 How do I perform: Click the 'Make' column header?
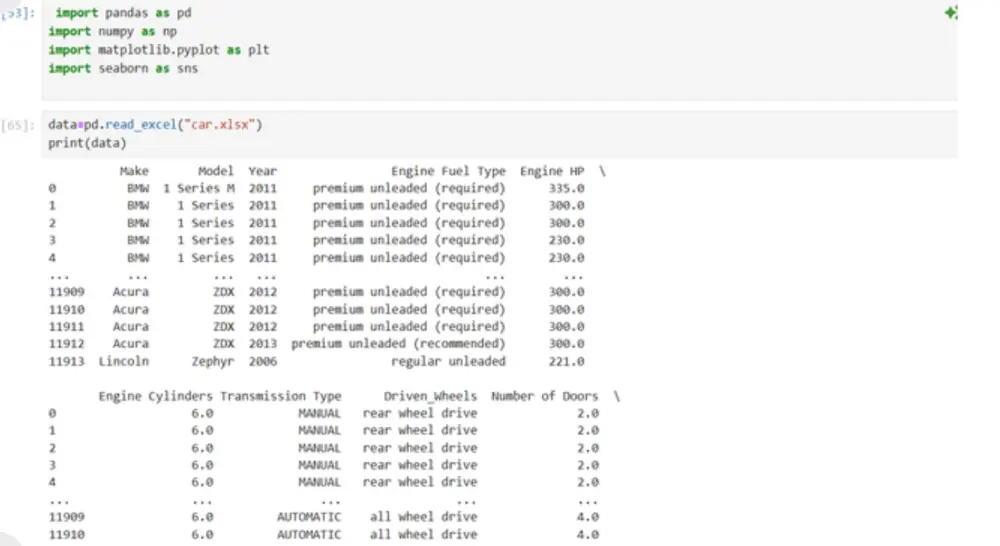pyautogui.click(x=134, y=171)
